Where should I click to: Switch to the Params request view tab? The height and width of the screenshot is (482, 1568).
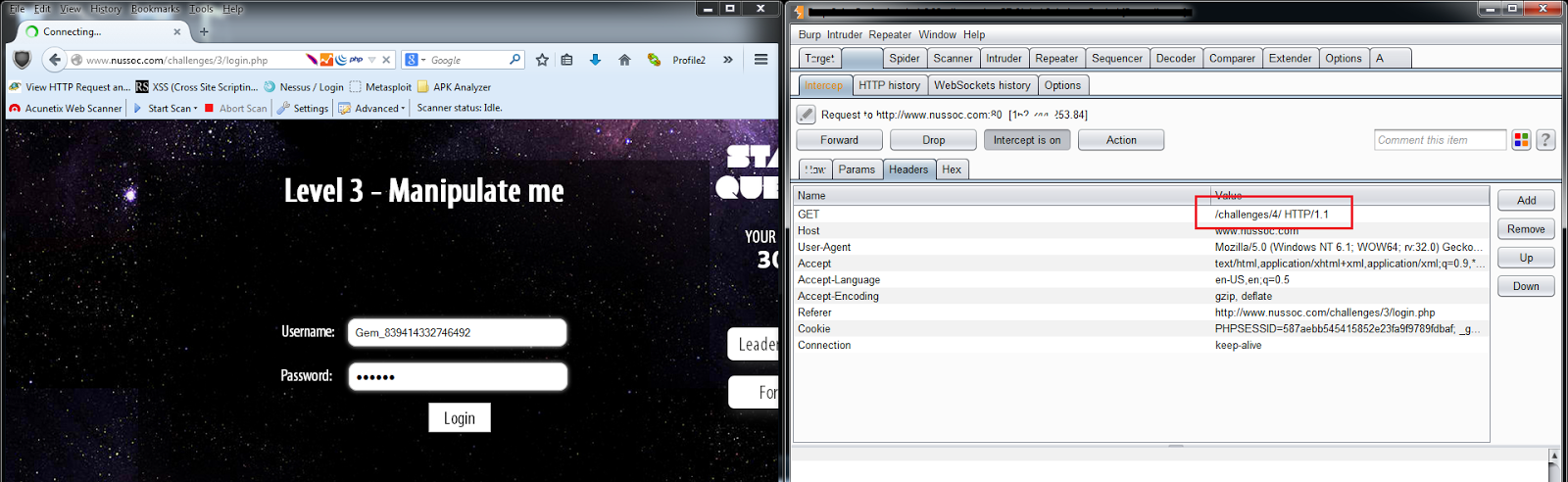click(x=857, y=169)
